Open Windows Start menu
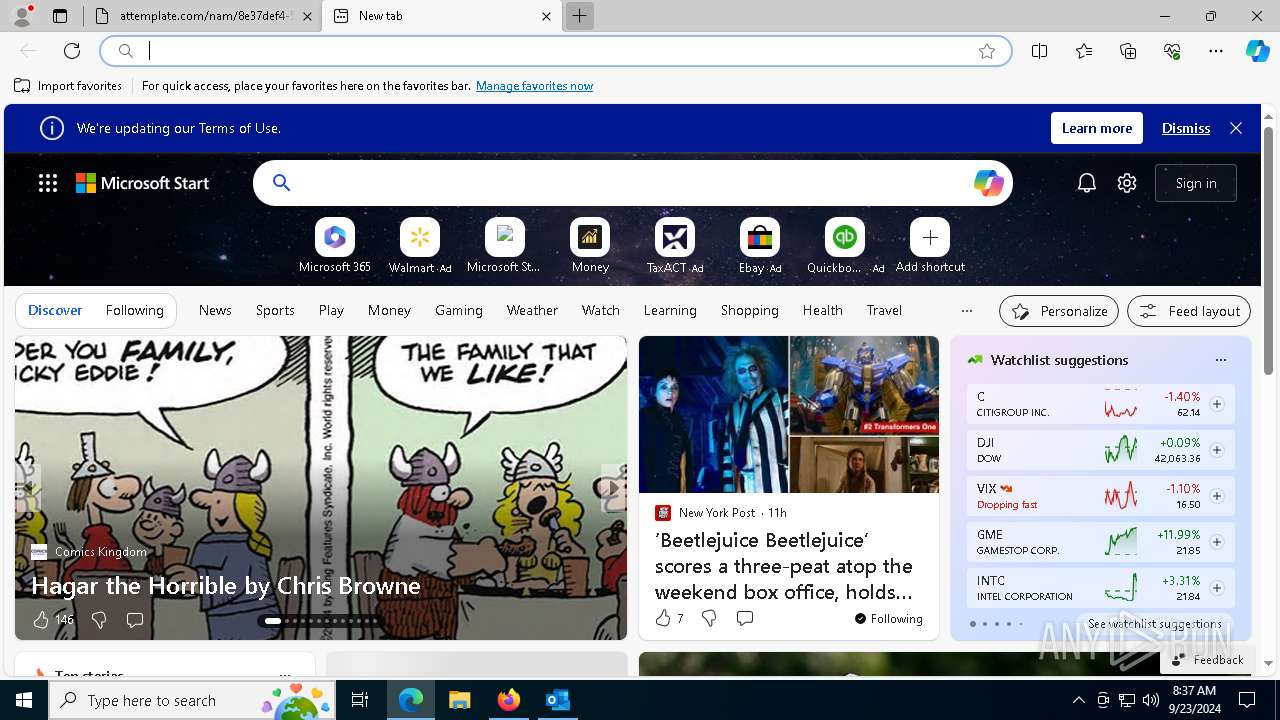Image resolution: width=1280 pixels, height=720 pixels. [x=24, y=700]
